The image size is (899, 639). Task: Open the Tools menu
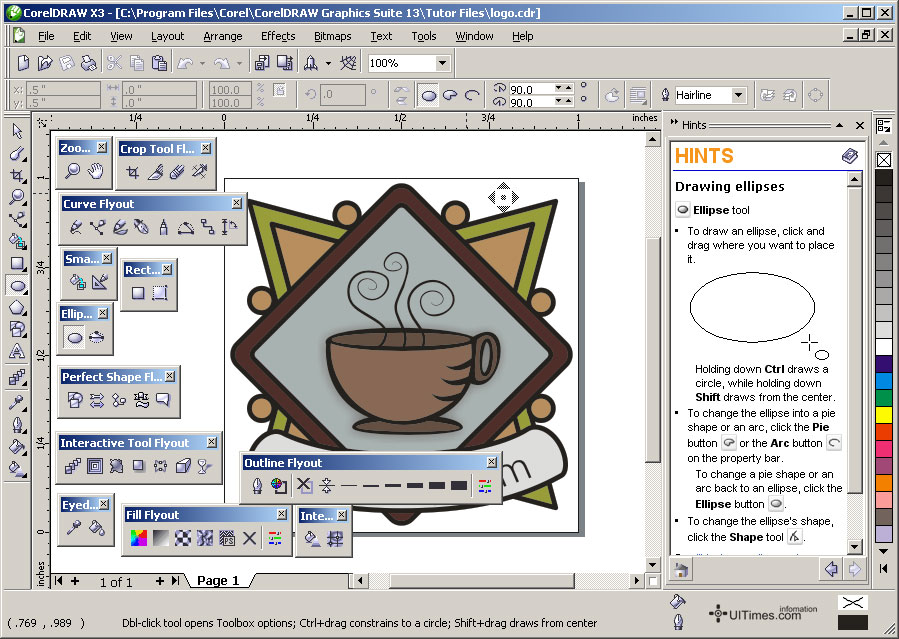point(424,36)
